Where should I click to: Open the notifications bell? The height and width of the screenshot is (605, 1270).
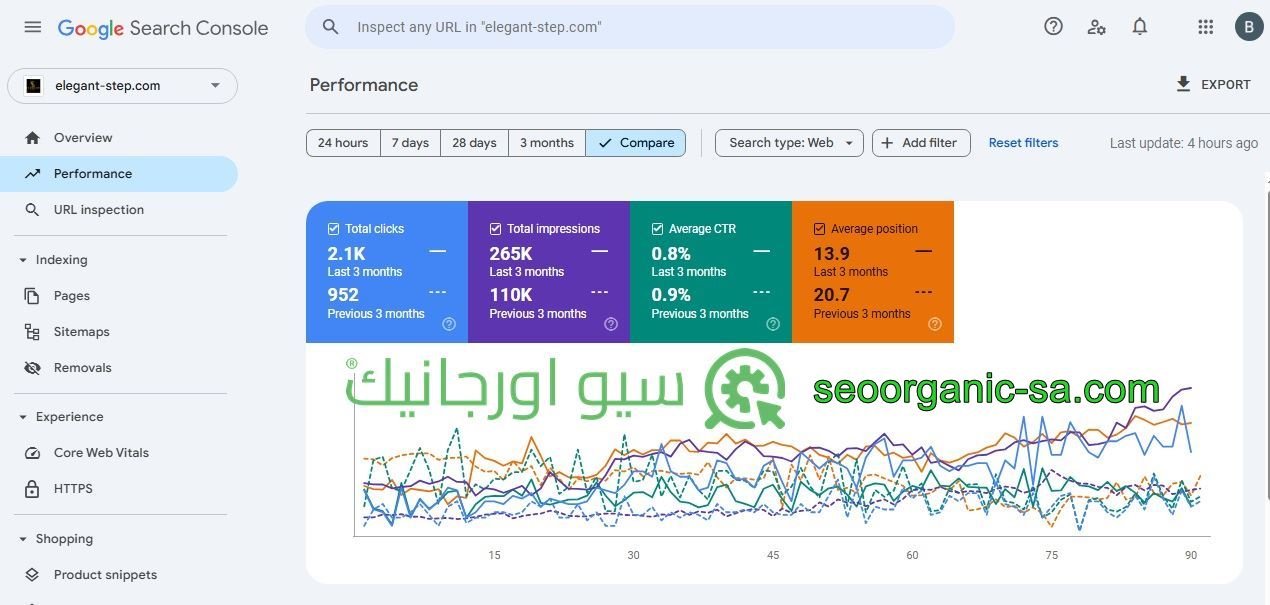pyautogui.click(x=1139, y=26)
